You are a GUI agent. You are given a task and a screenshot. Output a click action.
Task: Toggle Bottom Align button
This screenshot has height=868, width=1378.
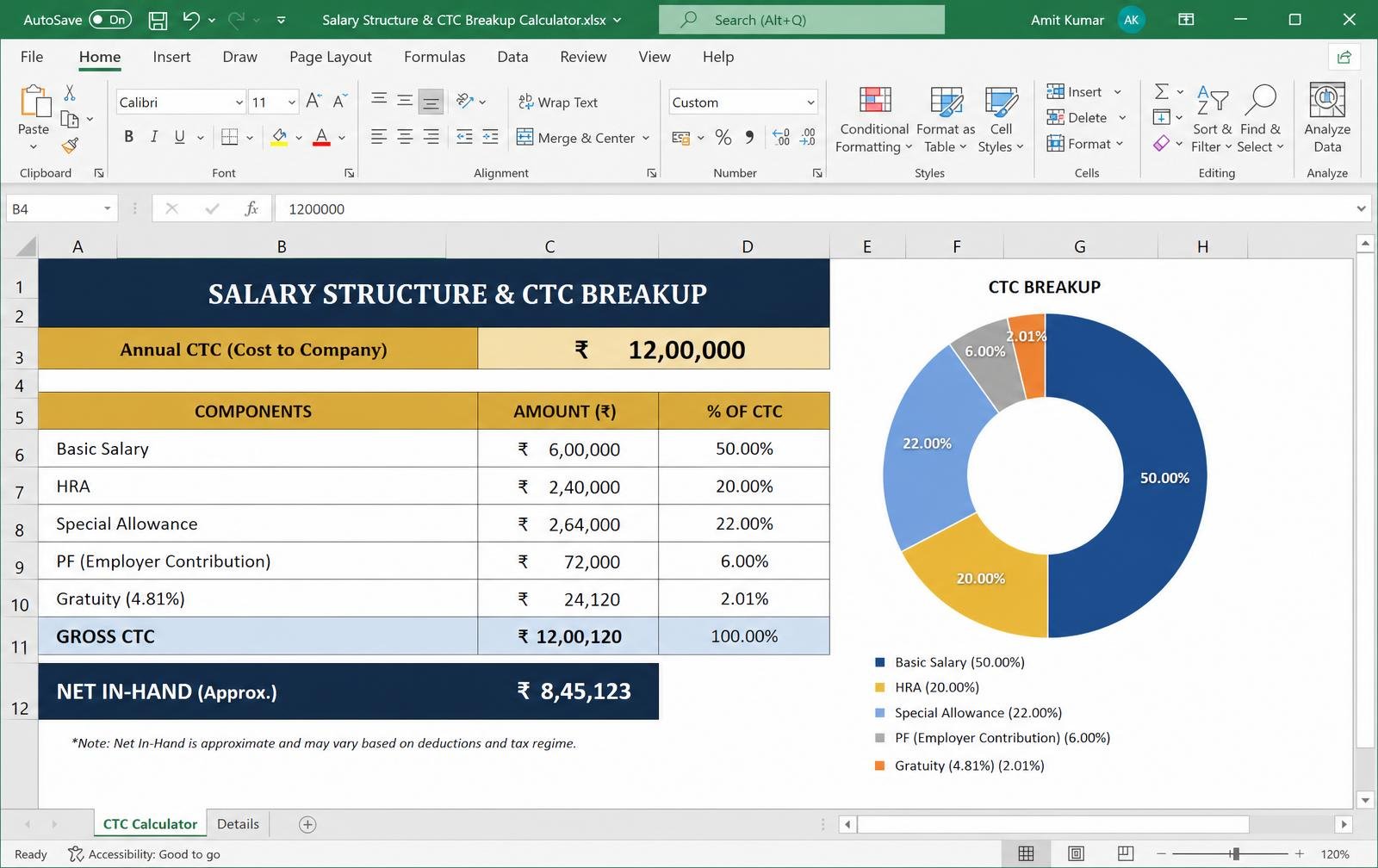(431, 102)
